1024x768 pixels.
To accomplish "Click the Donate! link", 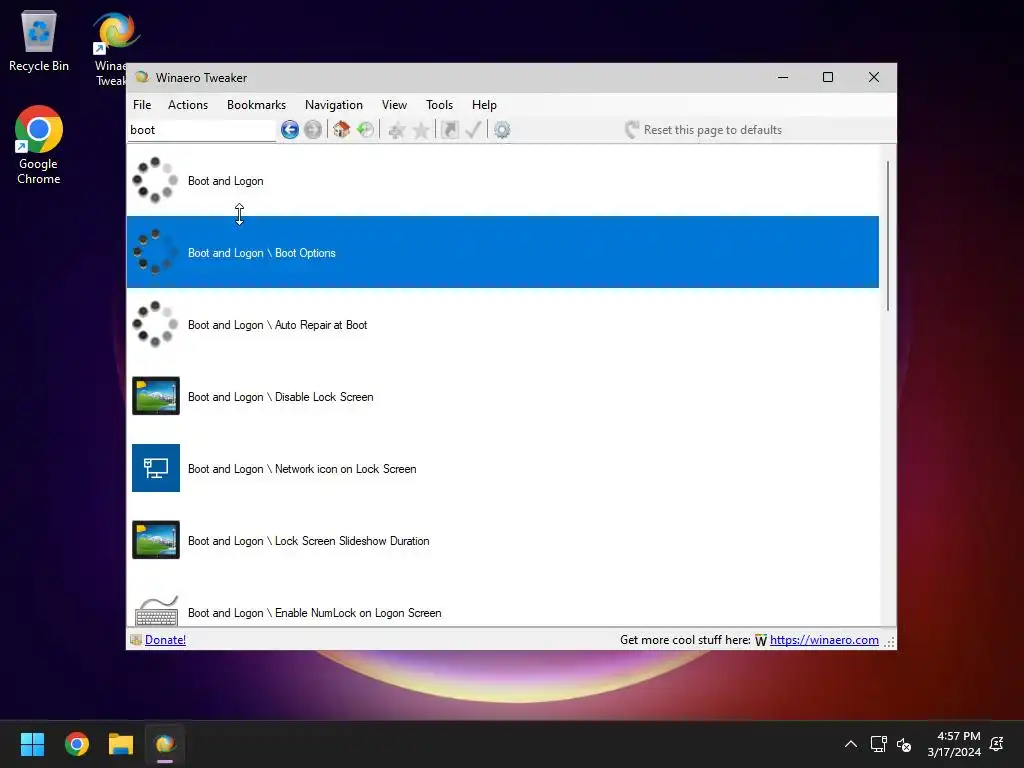I will click(165, 640).
